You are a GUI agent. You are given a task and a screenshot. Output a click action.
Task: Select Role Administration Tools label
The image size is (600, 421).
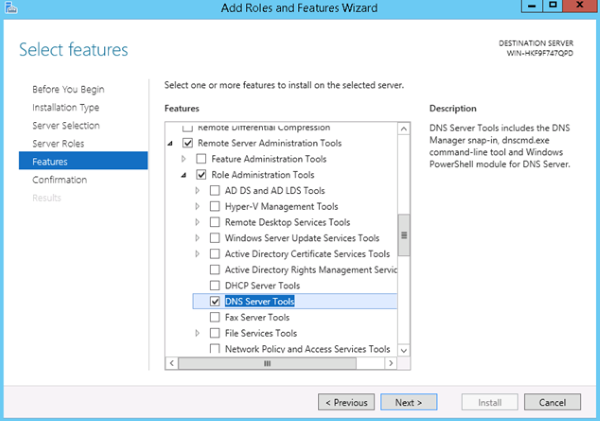click(263, 175)
